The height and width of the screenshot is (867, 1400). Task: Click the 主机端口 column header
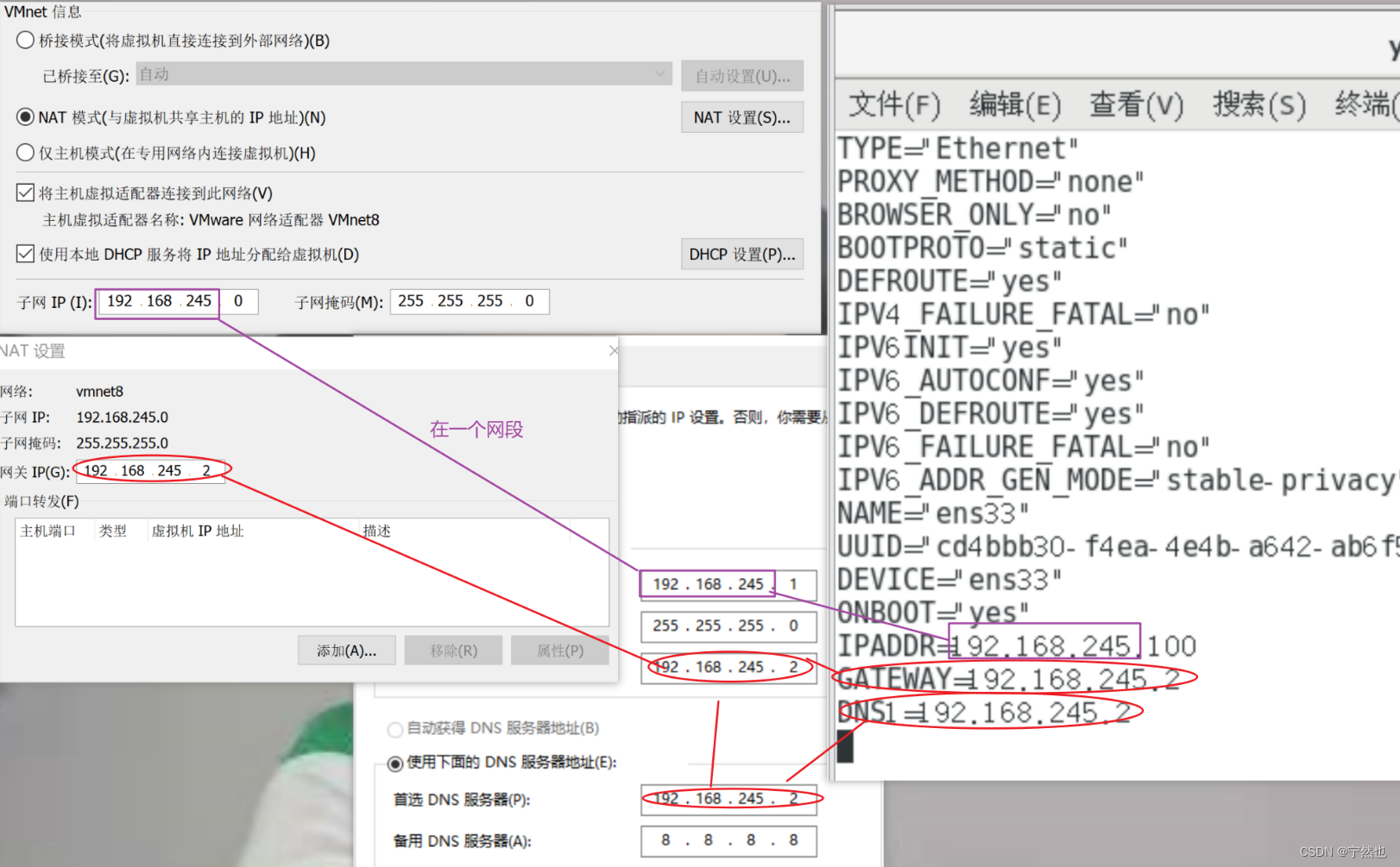pyautogui.click(x=48, y=531)
